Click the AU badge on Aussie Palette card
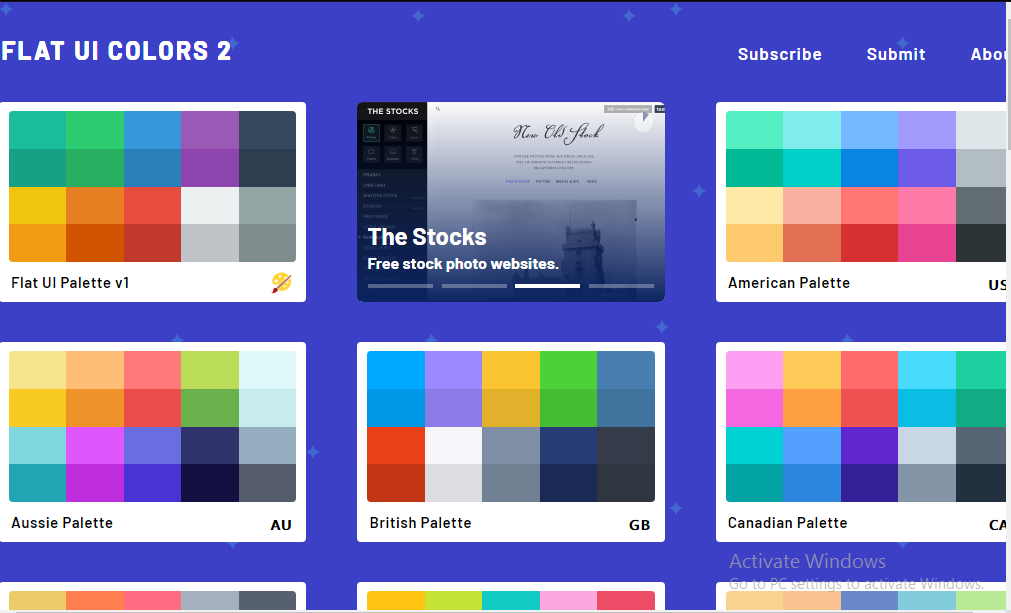The width and height of the screenshot is (1011, 613). (281, 525)
